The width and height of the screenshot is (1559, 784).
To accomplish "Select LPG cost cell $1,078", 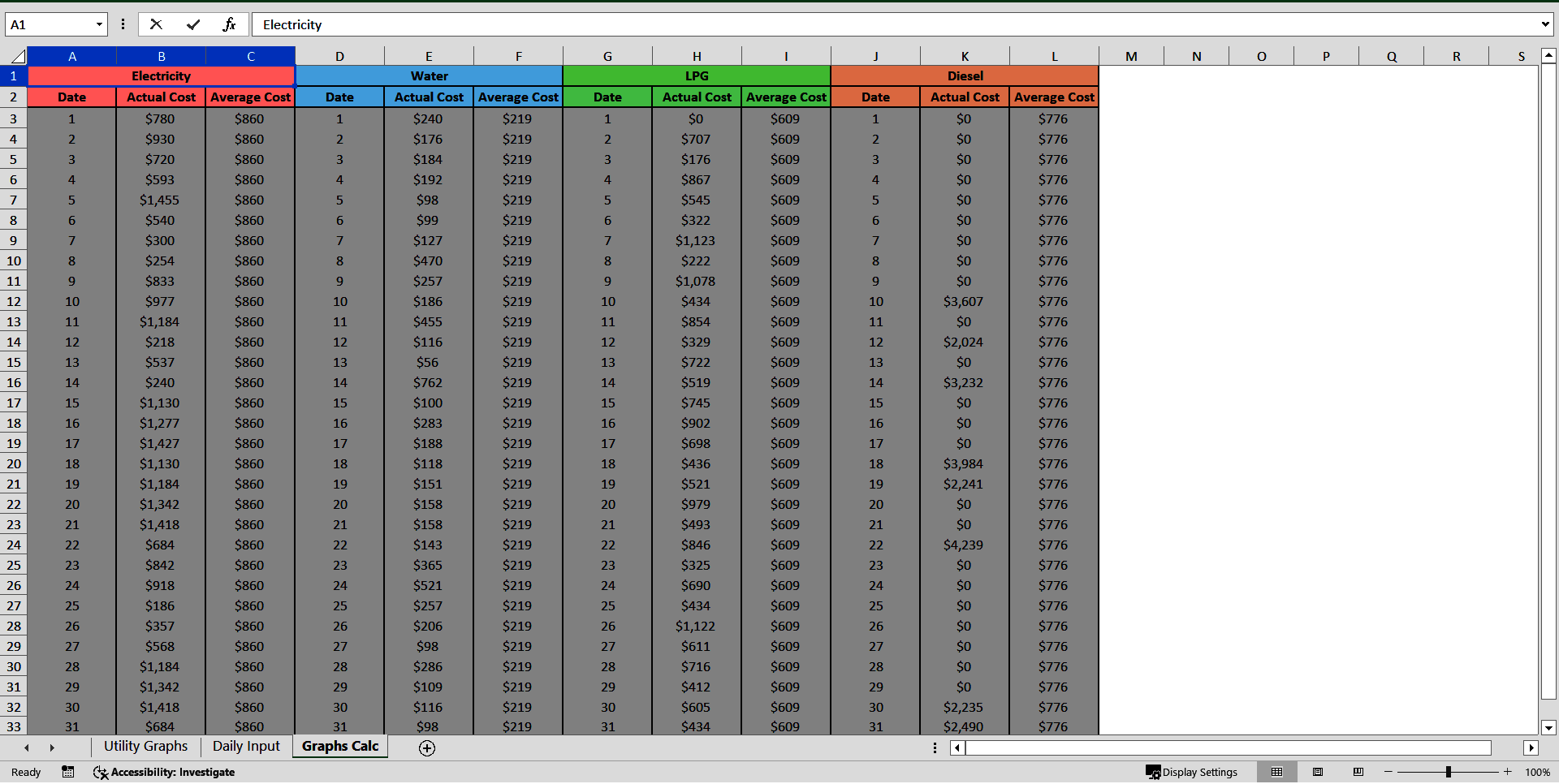I will pyautogui.click(x=697, y=281).
